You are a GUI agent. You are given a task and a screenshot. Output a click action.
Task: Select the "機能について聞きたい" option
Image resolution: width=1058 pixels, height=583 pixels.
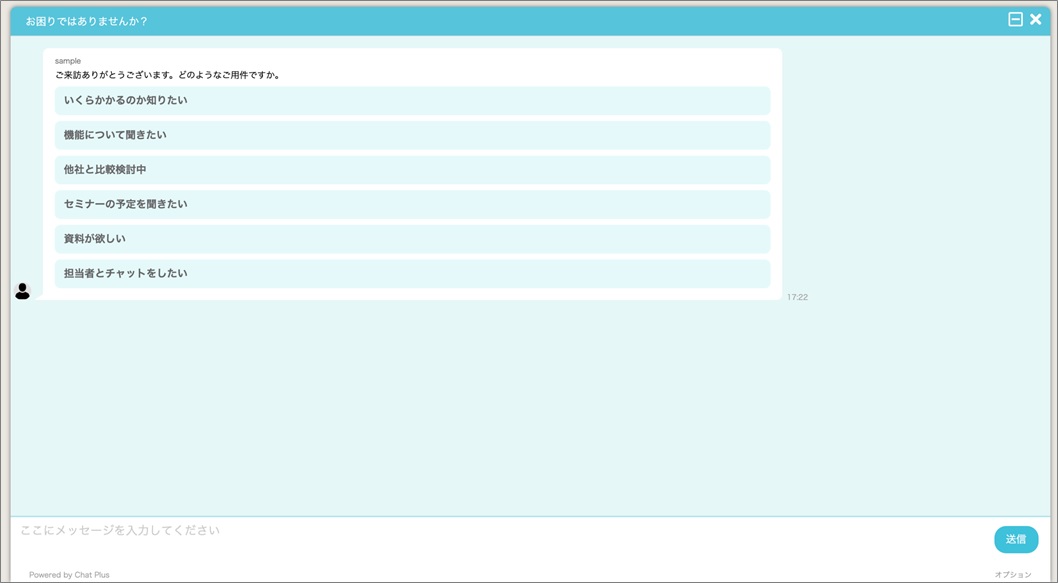coord(412,135)
